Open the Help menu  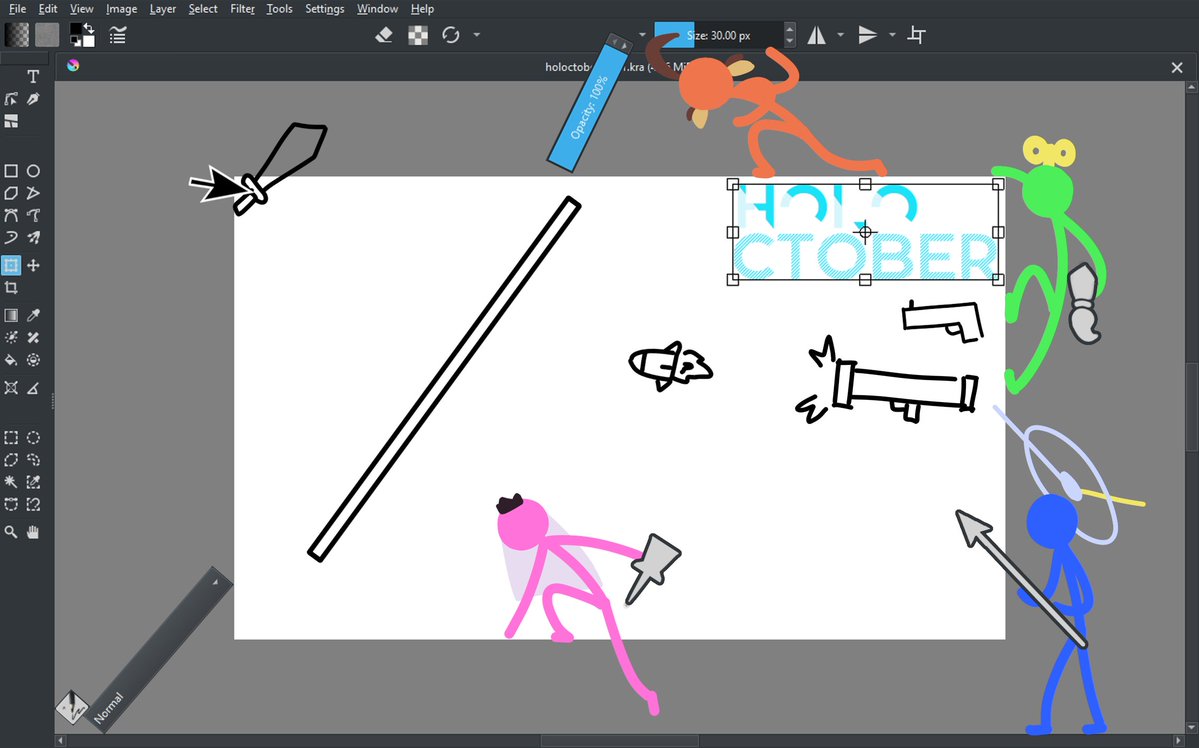click(422, 8)
